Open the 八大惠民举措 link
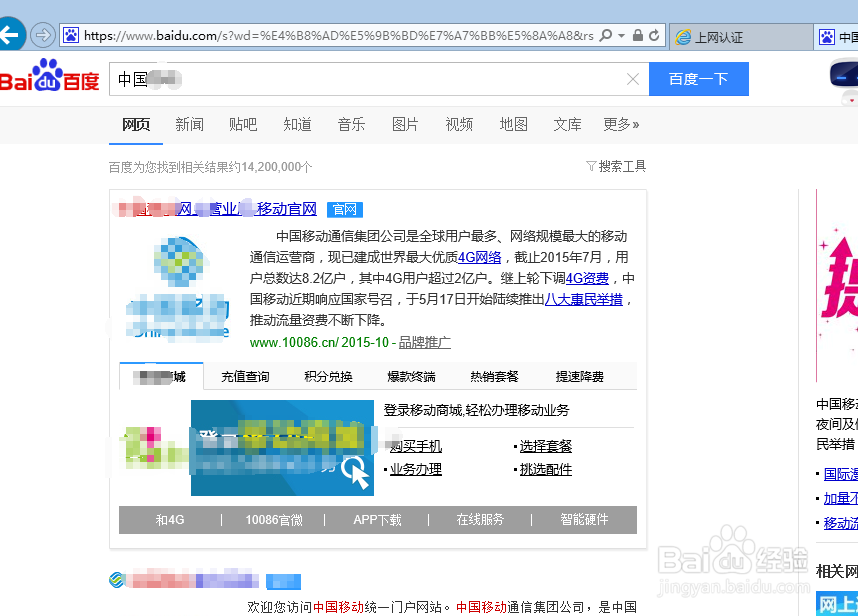This screenshot has width=858, height=616. pyautogui.click(x=583, y=300)
